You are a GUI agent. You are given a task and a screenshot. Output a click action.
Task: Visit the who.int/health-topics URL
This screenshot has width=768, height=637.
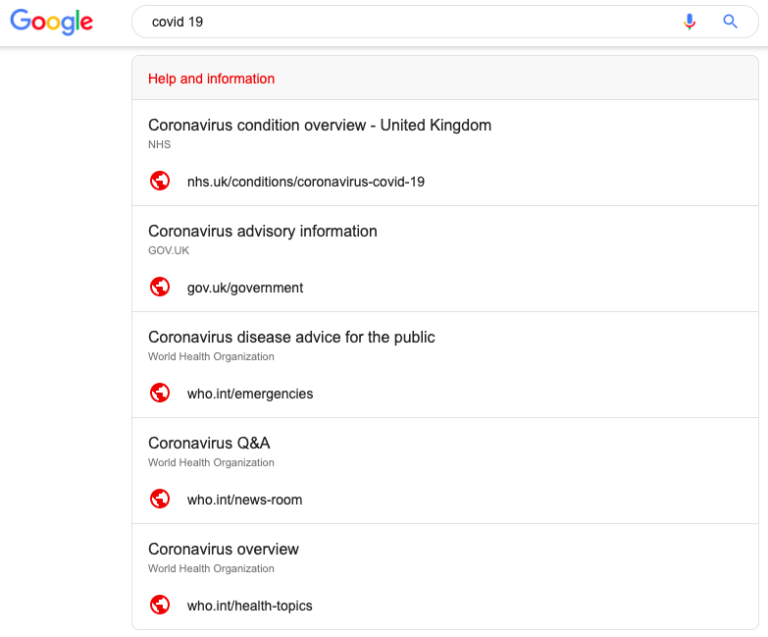click(x=249, y=606)
